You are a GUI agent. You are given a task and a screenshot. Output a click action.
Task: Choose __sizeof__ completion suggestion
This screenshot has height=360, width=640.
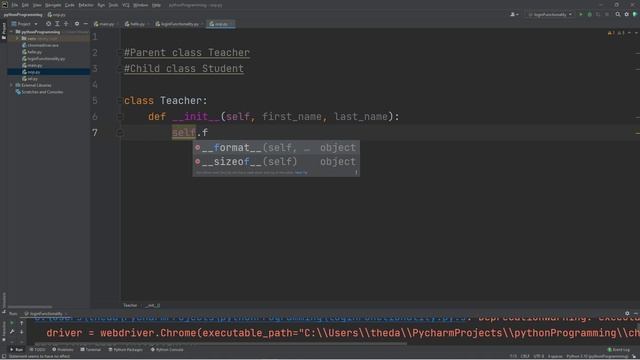point(276,162)
